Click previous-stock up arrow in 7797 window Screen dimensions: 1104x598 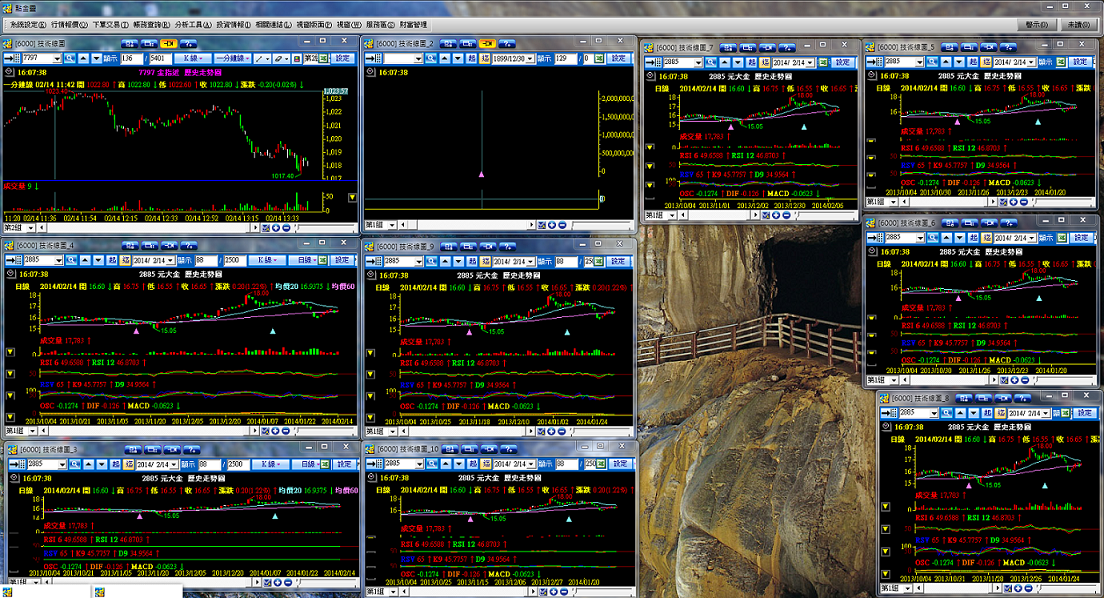pos(83,58)
